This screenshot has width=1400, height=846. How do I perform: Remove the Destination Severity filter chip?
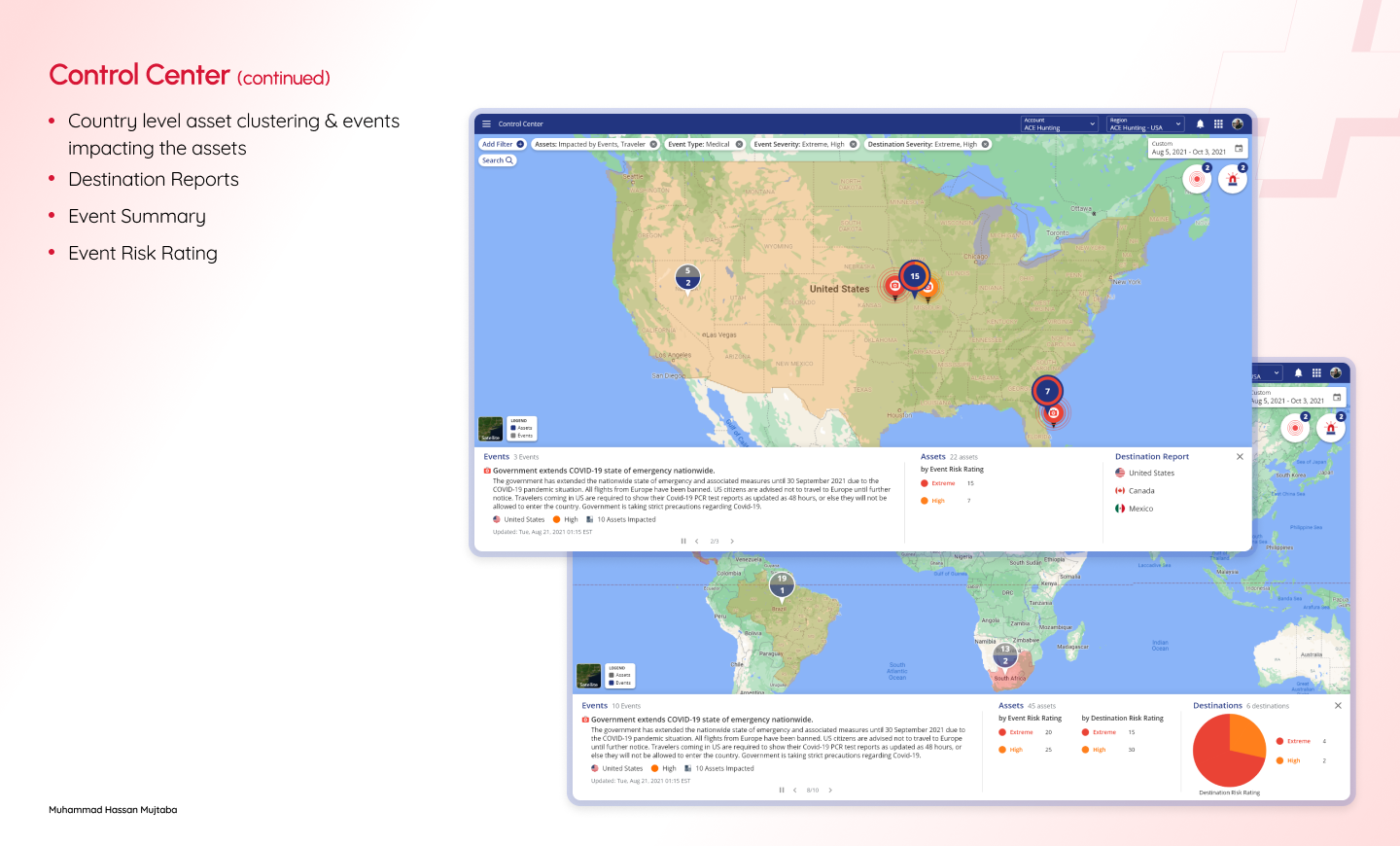click(985, 144)
